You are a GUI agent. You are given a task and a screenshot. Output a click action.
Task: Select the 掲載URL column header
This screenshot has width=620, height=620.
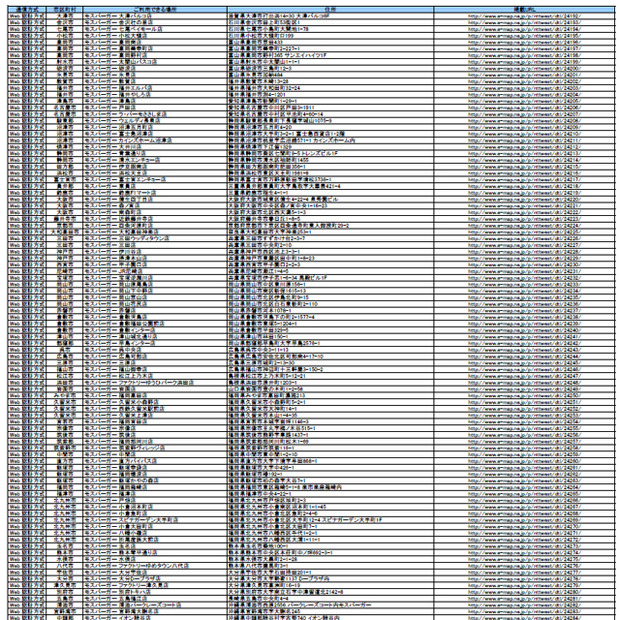pos(524,9)
